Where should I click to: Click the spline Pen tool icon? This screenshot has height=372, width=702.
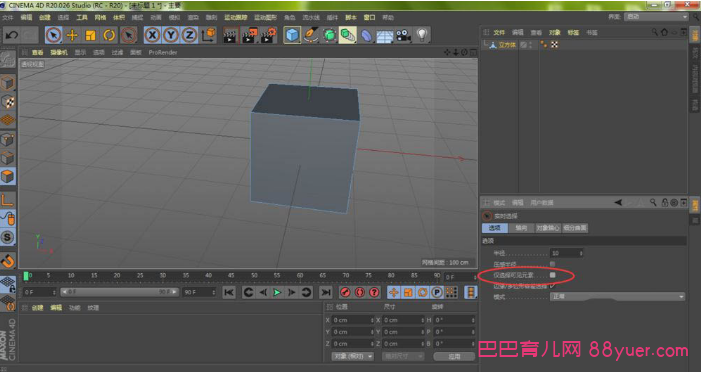coord(310,35)
